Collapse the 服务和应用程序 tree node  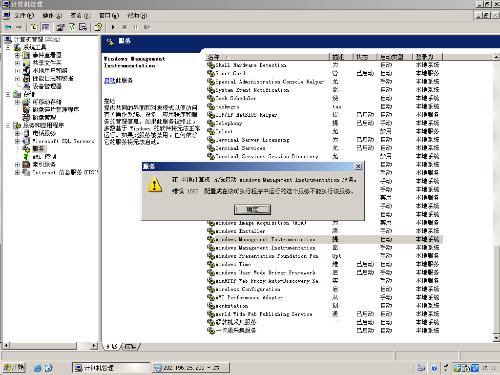pyautogui.click(x=9, y=126)
